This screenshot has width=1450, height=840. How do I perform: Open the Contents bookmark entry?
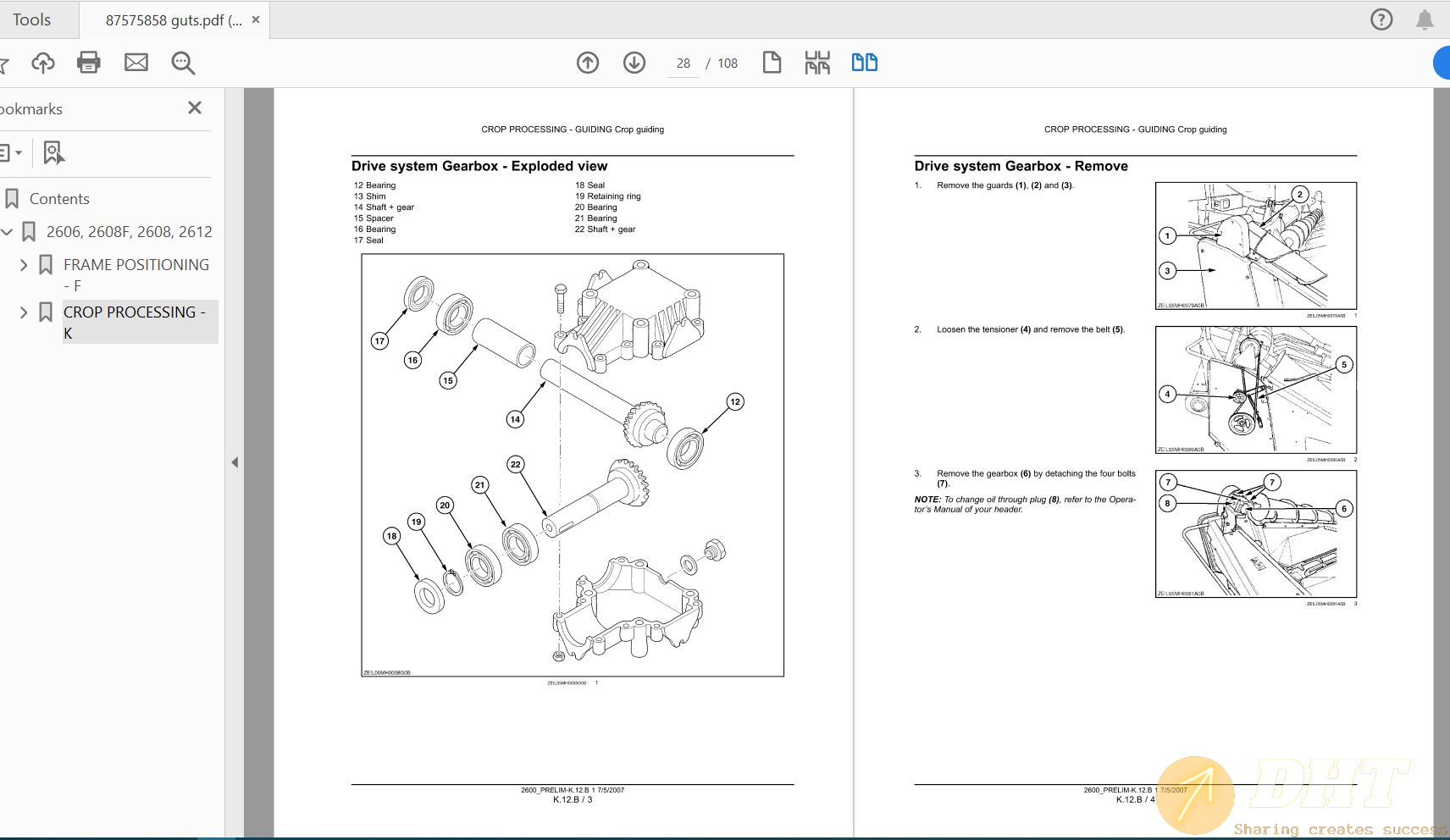[59, 198]
